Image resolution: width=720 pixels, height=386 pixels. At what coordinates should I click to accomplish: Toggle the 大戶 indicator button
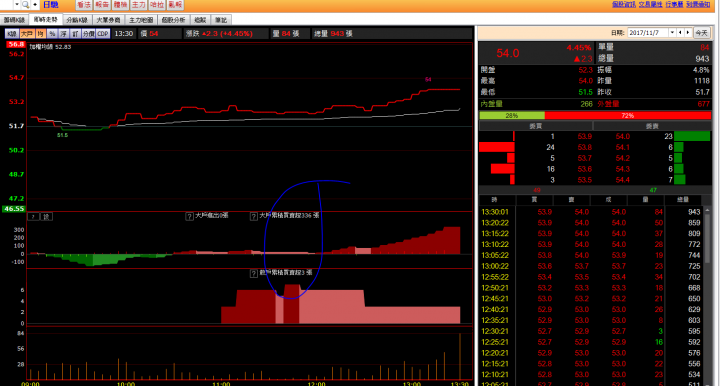27,34
